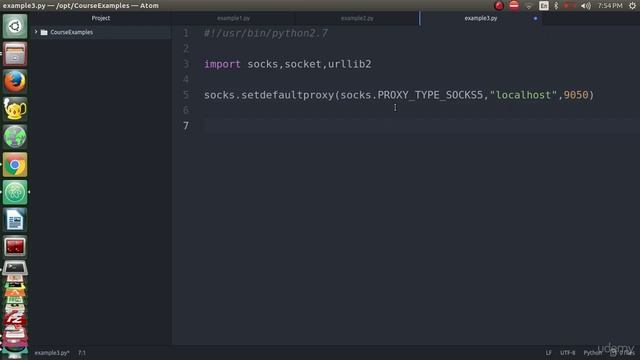Screen dimensions: 640x360
Task: Change the LF line ending setting
Action: tap(549, 353)
